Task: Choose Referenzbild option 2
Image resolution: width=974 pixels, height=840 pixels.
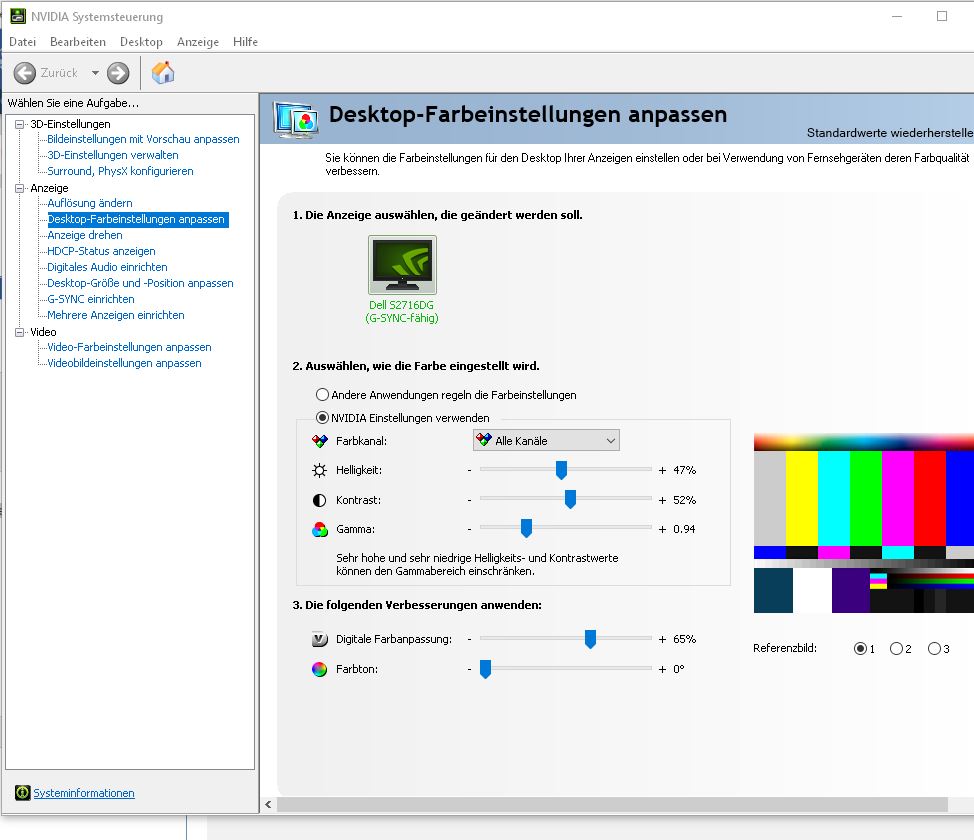Action: (x=896, y=649)
